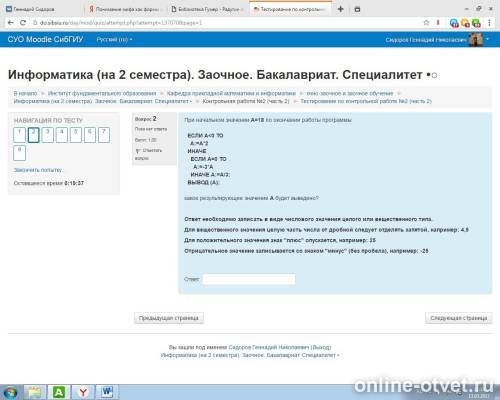Click the tab list icon next to the plus
The height and width of the screenshot is (400, 500).
click(x=357, y=9)
